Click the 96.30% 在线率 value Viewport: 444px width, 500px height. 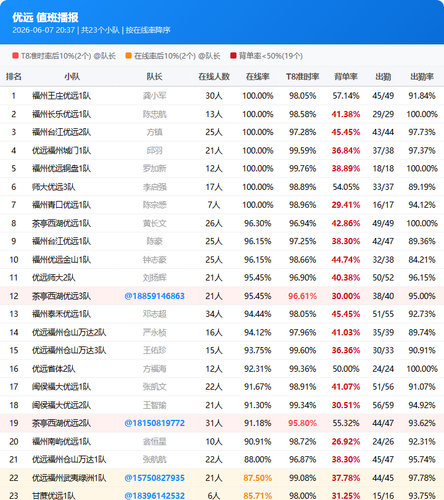coord(258,223)
